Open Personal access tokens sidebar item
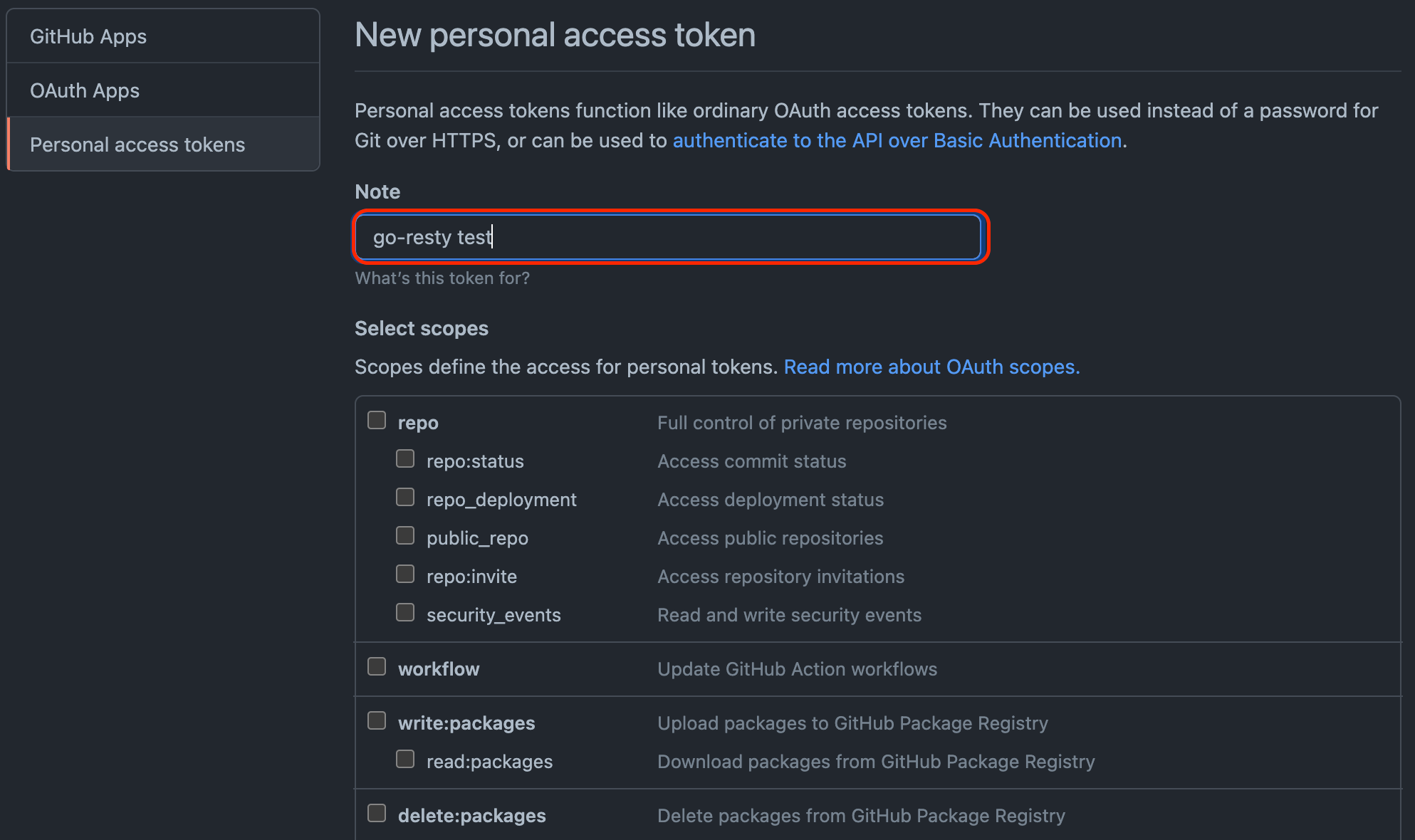This screenshot has height=840, width=1415. 163,145
